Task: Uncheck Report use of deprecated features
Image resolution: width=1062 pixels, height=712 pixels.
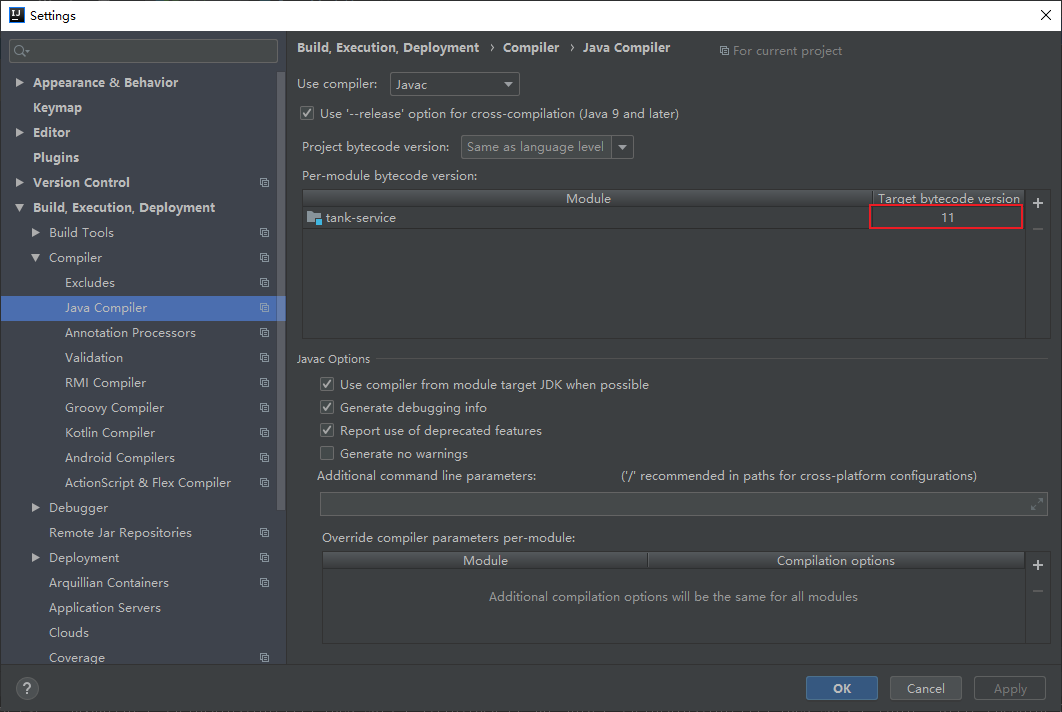Action: tap(327, 430)
